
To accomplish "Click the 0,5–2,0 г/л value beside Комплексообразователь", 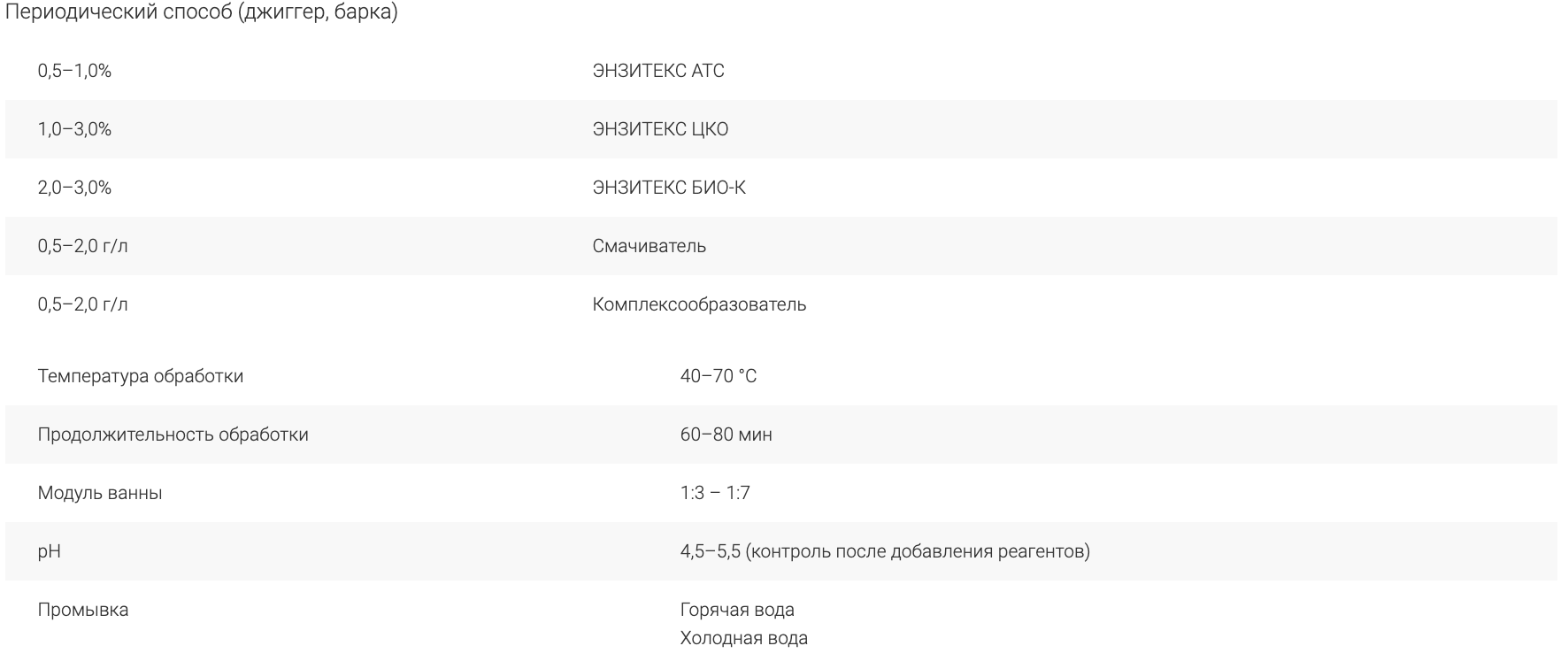I will [82, 304].
